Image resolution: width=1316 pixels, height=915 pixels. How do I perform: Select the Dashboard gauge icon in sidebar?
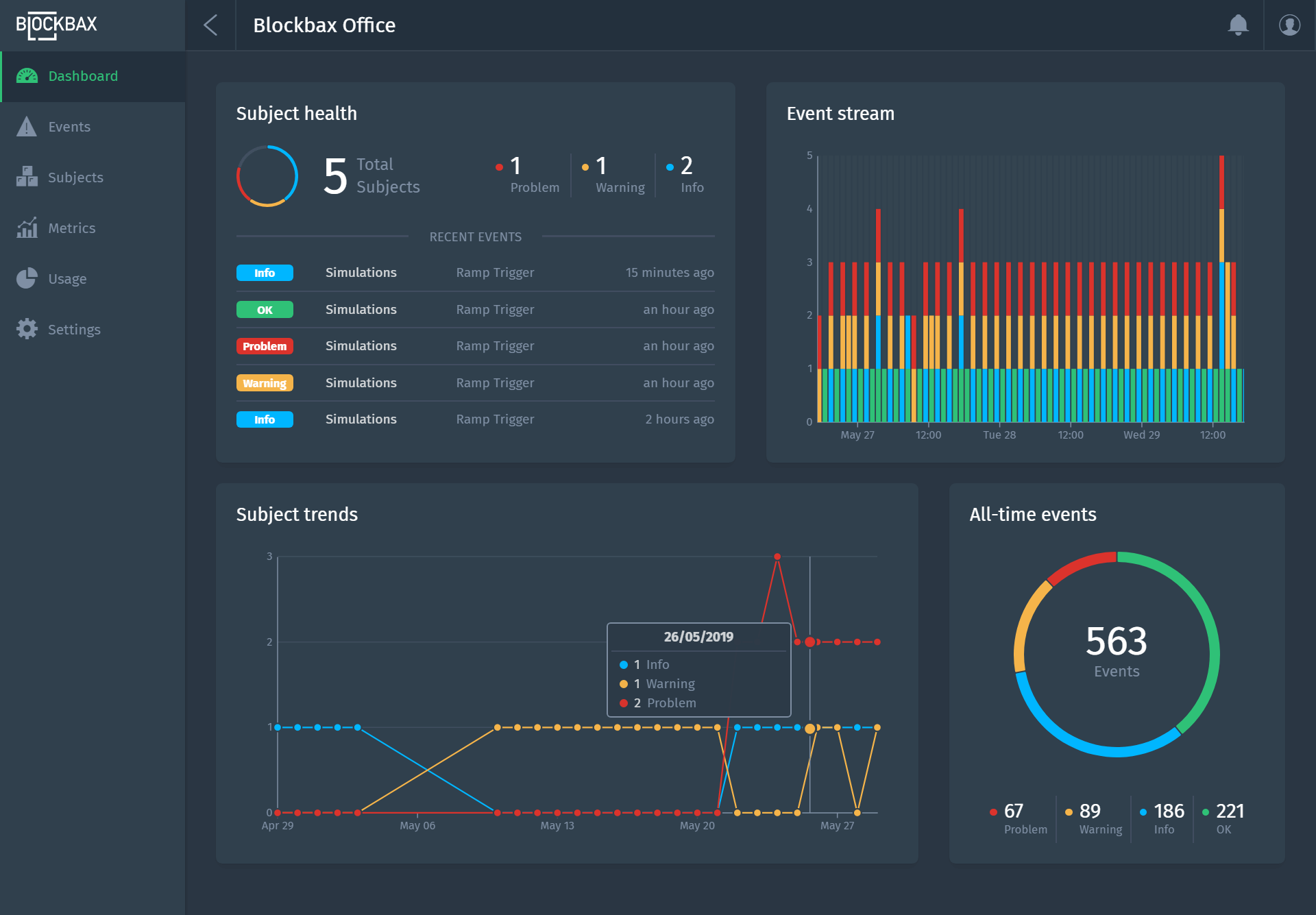(x=27, y=76)
